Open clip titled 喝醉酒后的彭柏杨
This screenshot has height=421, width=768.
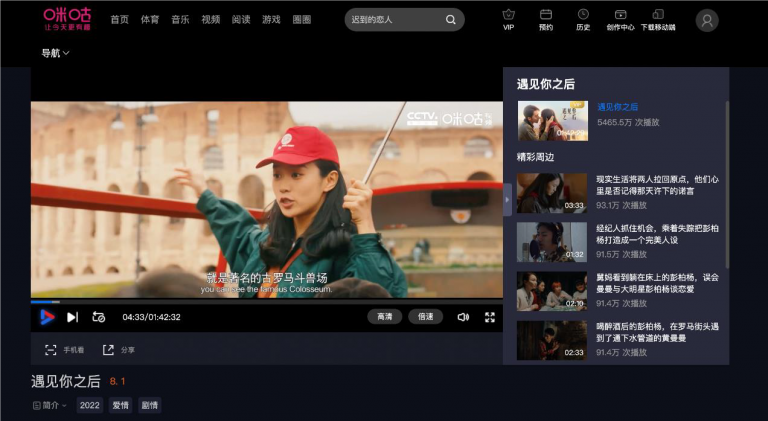tap(657, 332)
